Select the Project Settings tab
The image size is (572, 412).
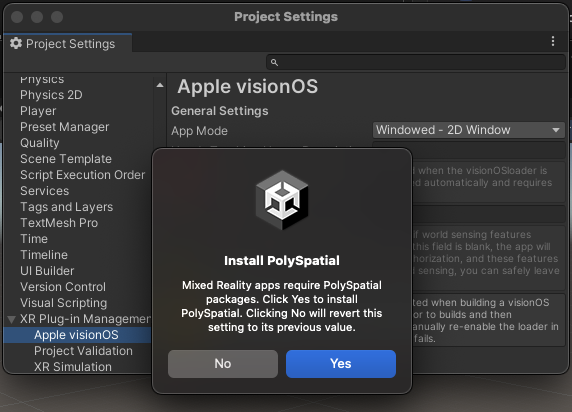click(68, 43)
